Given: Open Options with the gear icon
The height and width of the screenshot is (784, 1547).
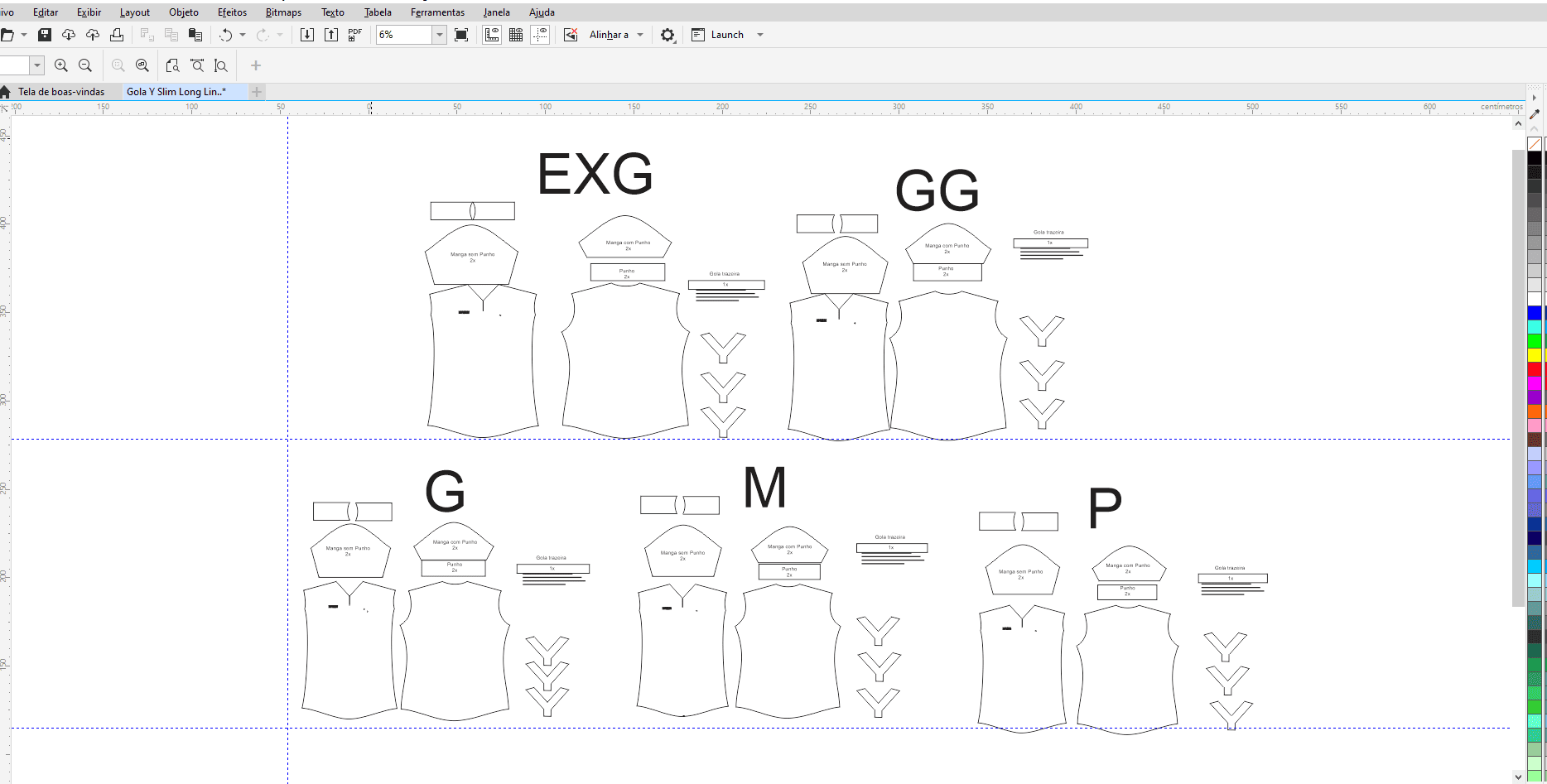Looking at the screenshot, I should click(x=667, y=35).
